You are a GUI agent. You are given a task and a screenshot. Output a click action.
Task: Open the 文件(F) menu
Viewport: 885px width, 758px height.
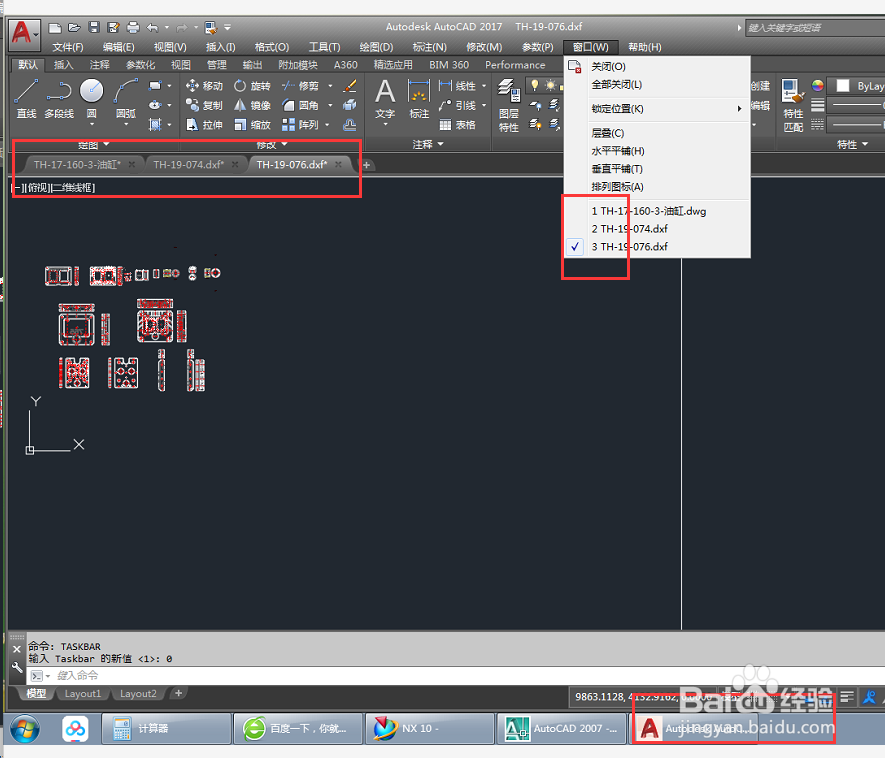[68, 47]
